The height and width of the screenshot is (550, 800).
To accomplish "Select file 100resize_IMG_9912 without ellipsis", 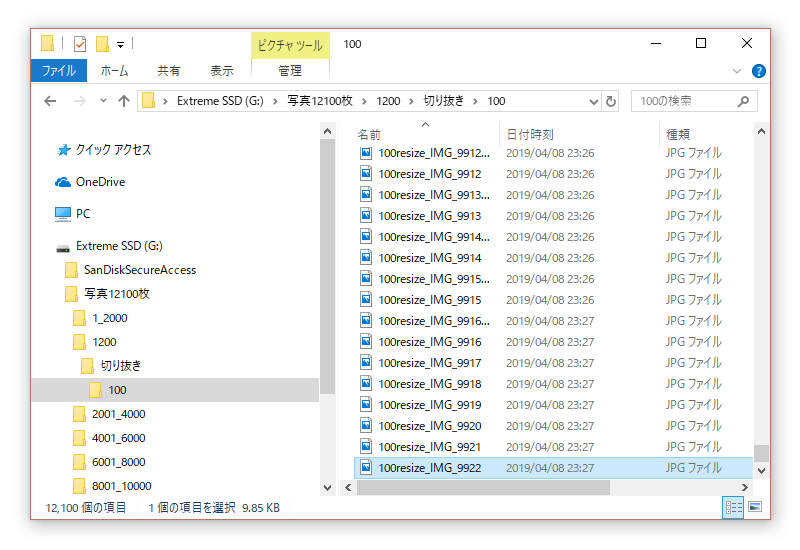I will [430, 174].
